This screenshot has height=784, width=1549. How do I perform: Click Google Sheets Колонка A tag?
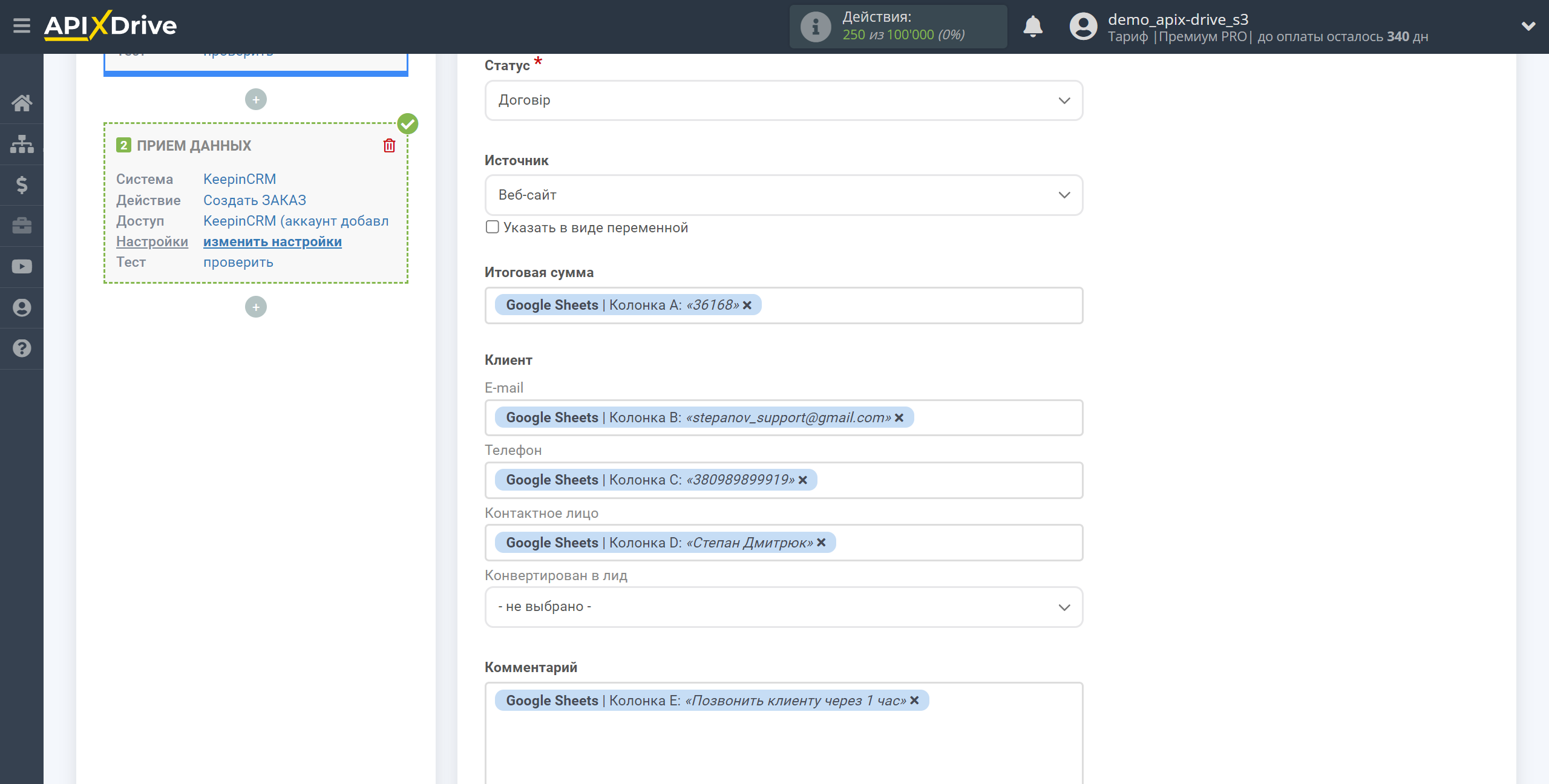tap(628, 305)
